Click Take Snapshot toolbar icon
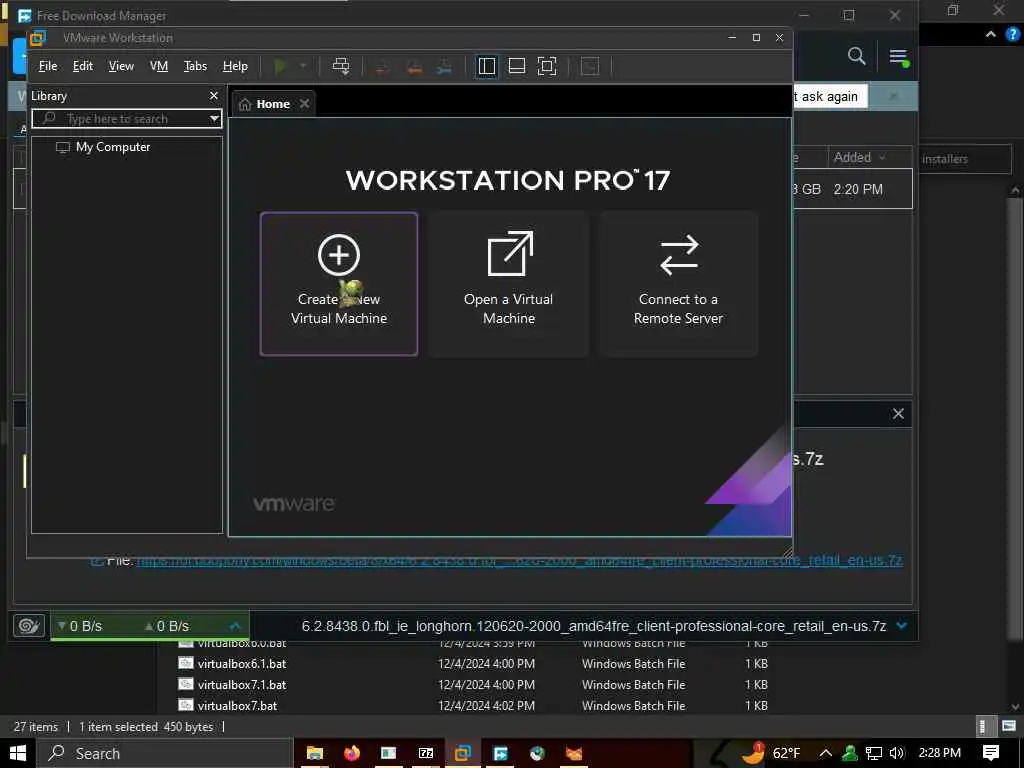The image size is (1024, 768). coord(383,67)
